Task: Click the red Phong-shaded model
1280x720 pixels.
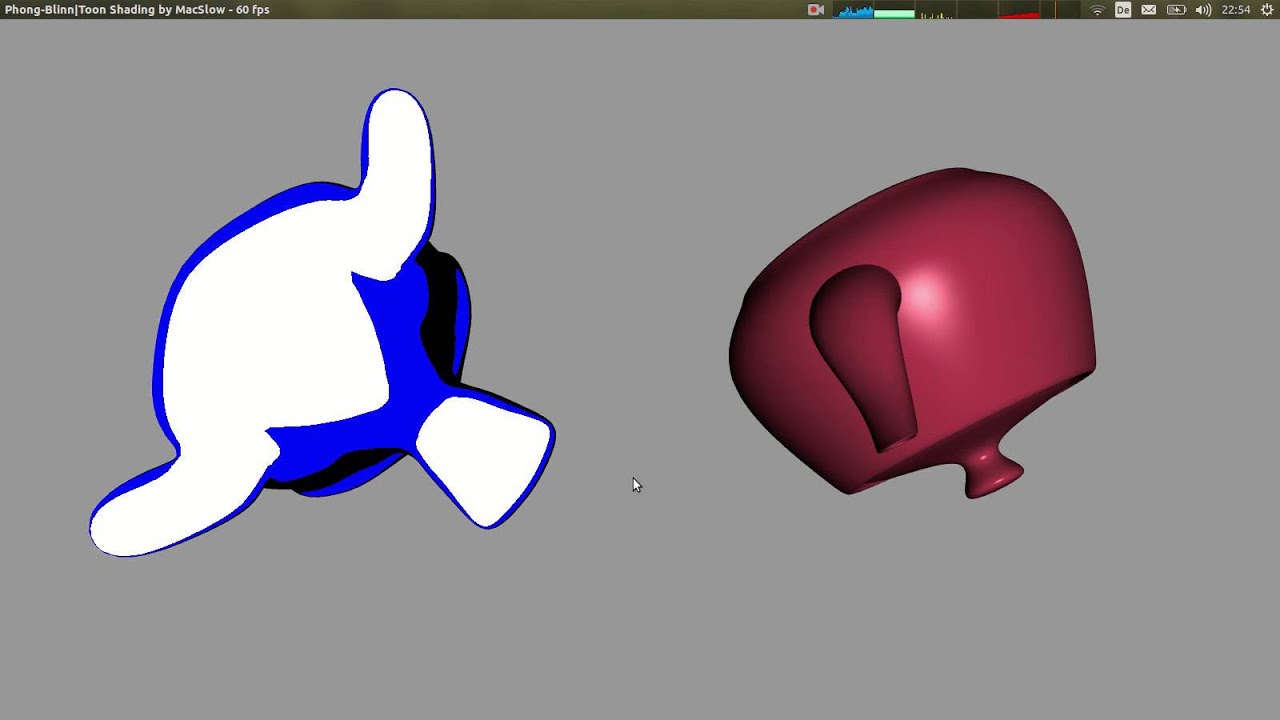Action: point(912,333)
